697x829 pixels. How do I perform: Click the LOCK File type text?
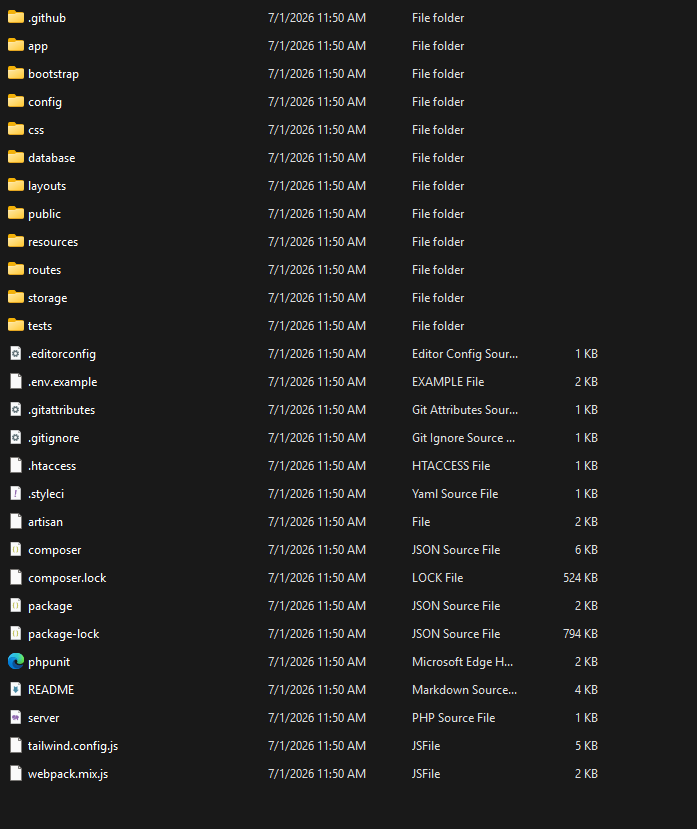437,577
